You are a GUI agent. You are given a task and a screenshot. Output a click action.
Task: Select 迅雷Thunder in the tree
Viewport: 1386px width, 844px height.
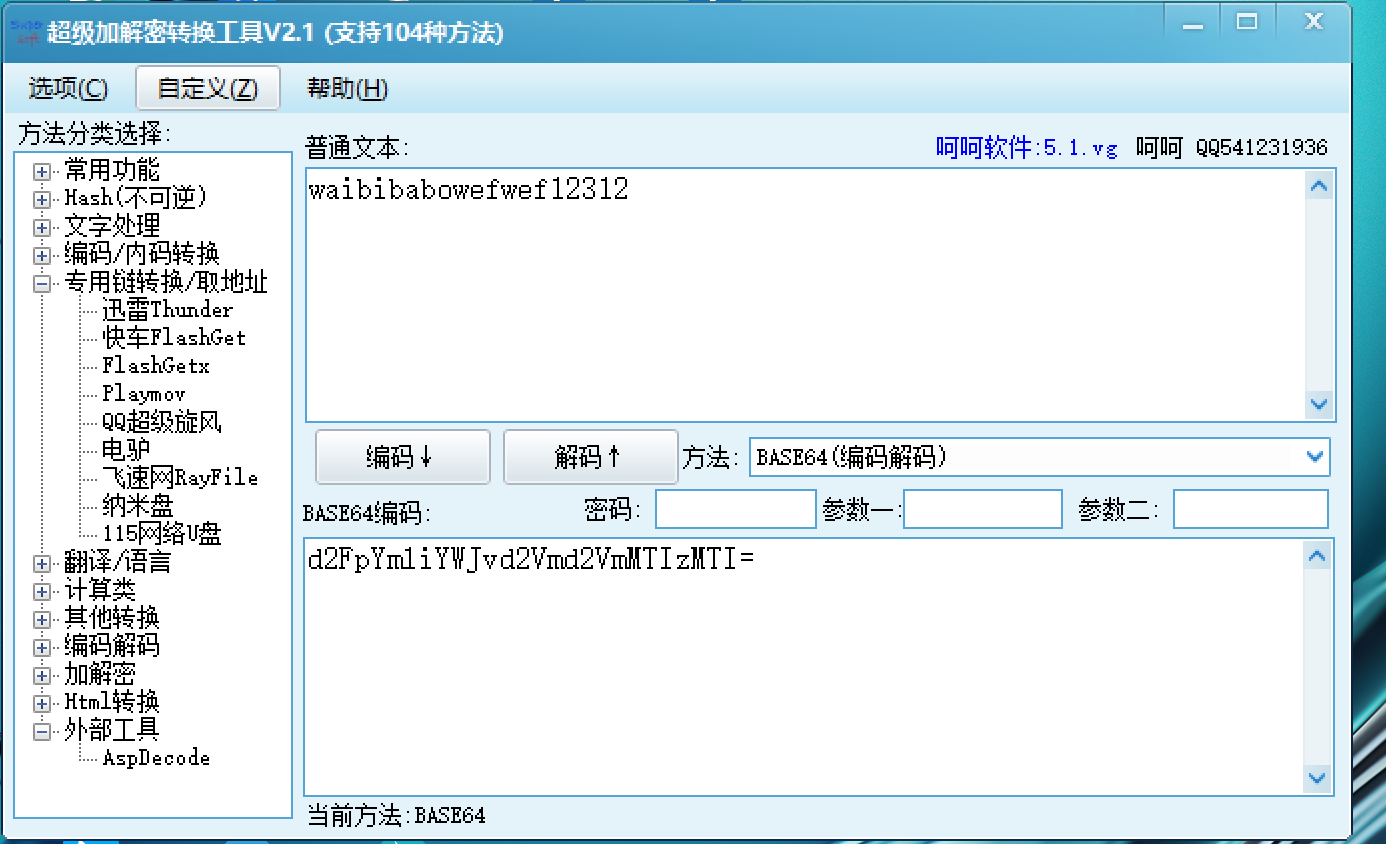point(167,310)
